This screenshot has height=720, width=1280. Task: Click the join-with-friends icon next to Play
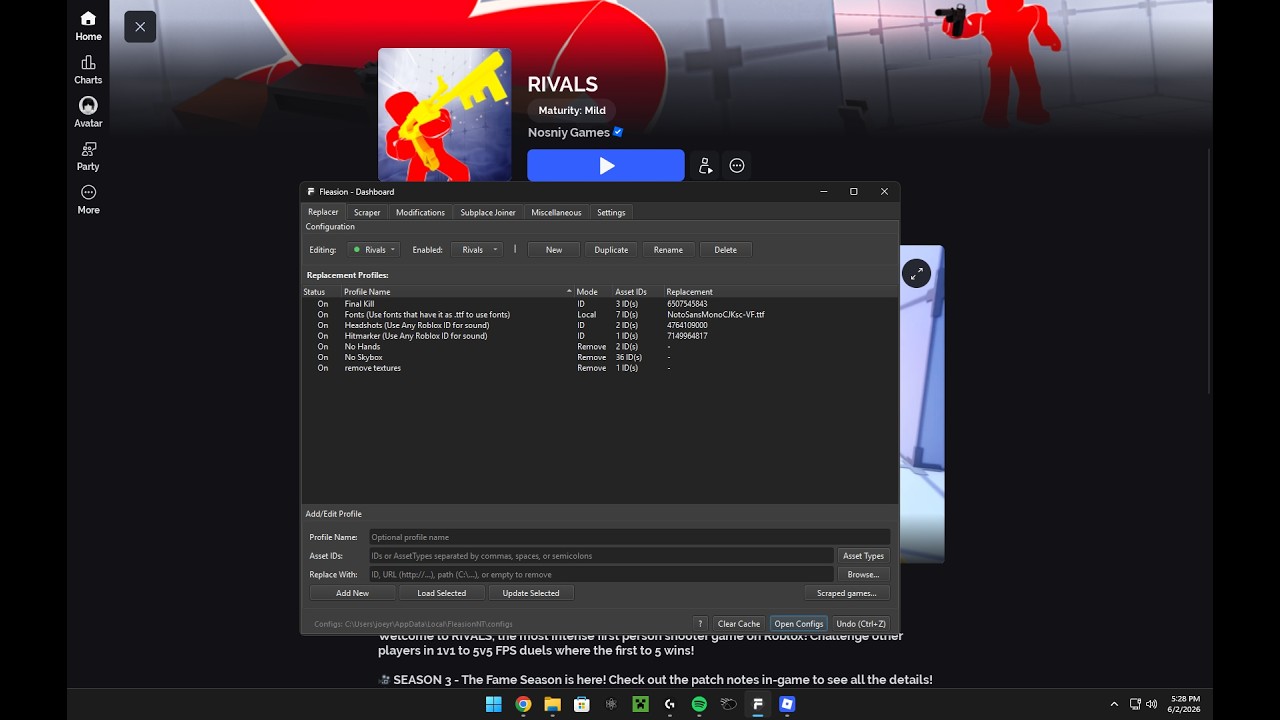705,166
